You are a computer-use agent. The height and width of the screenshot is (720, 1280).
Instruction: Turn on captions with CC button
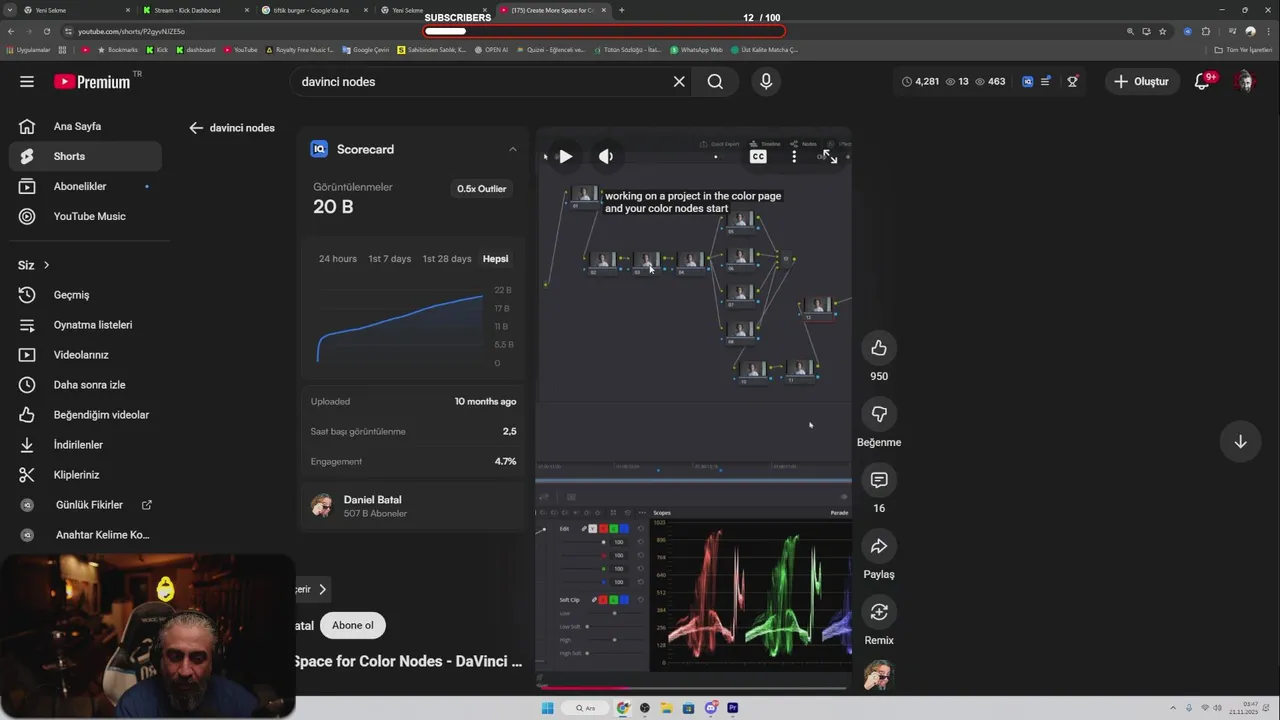click(x=758, y=156)
